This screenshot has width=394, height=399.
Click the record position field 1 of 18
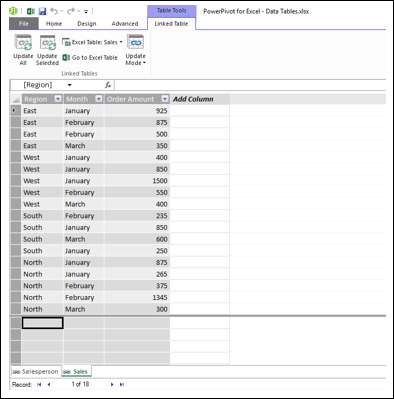pos(80,384)
